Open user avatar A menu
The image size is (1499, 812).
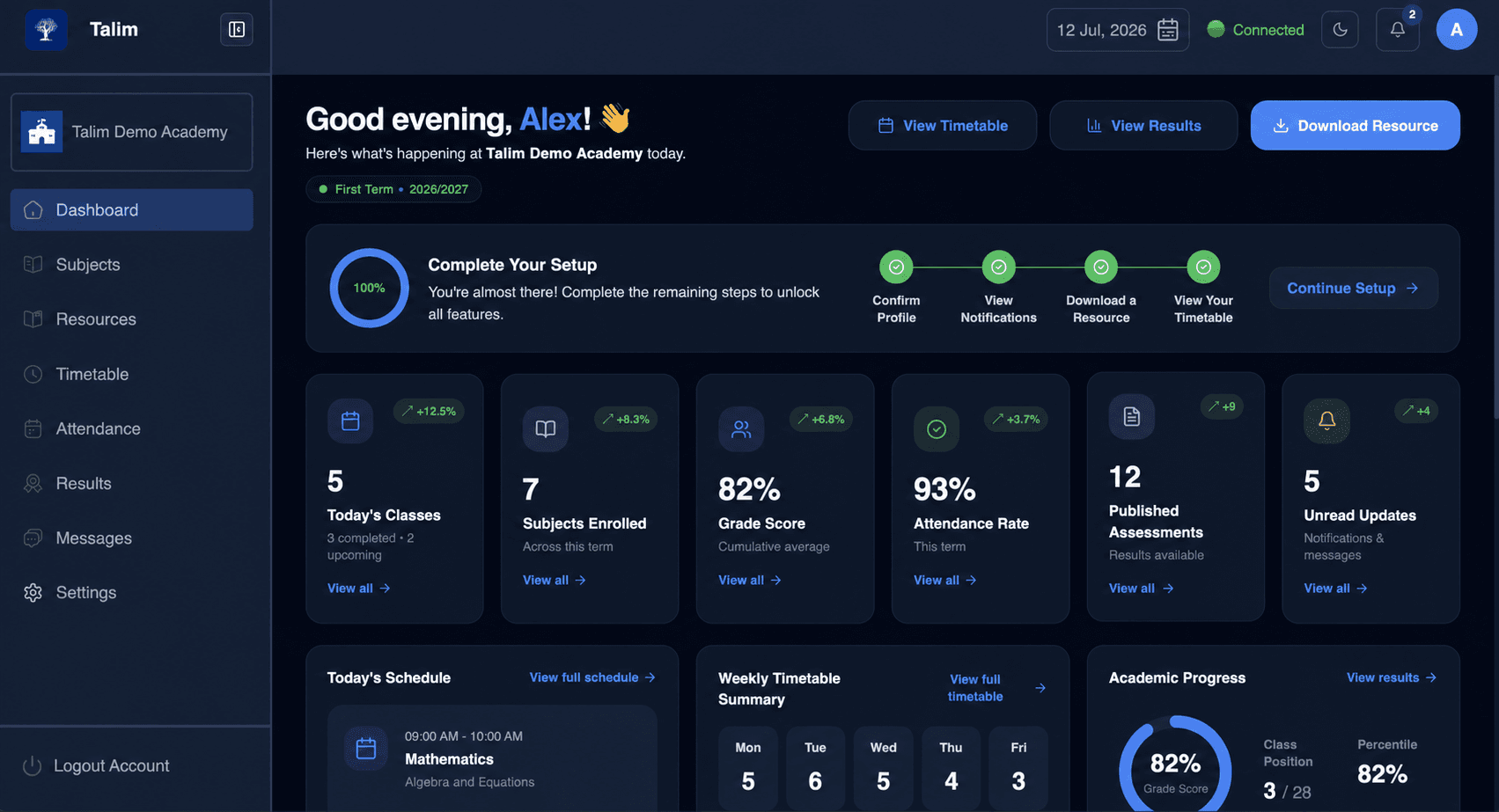click(x=1457, y=30)
